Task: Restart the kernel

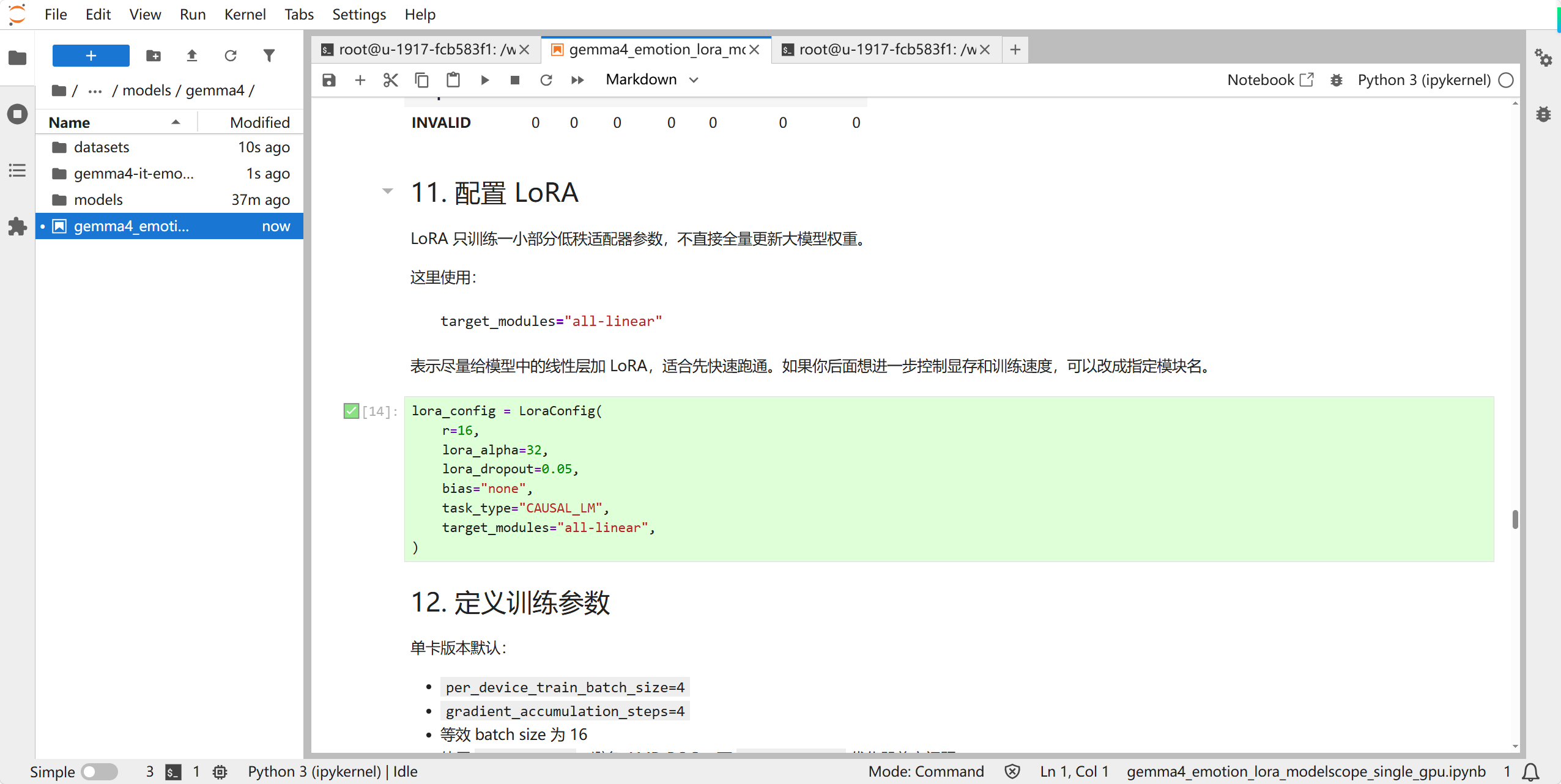Action: (546, 80)
